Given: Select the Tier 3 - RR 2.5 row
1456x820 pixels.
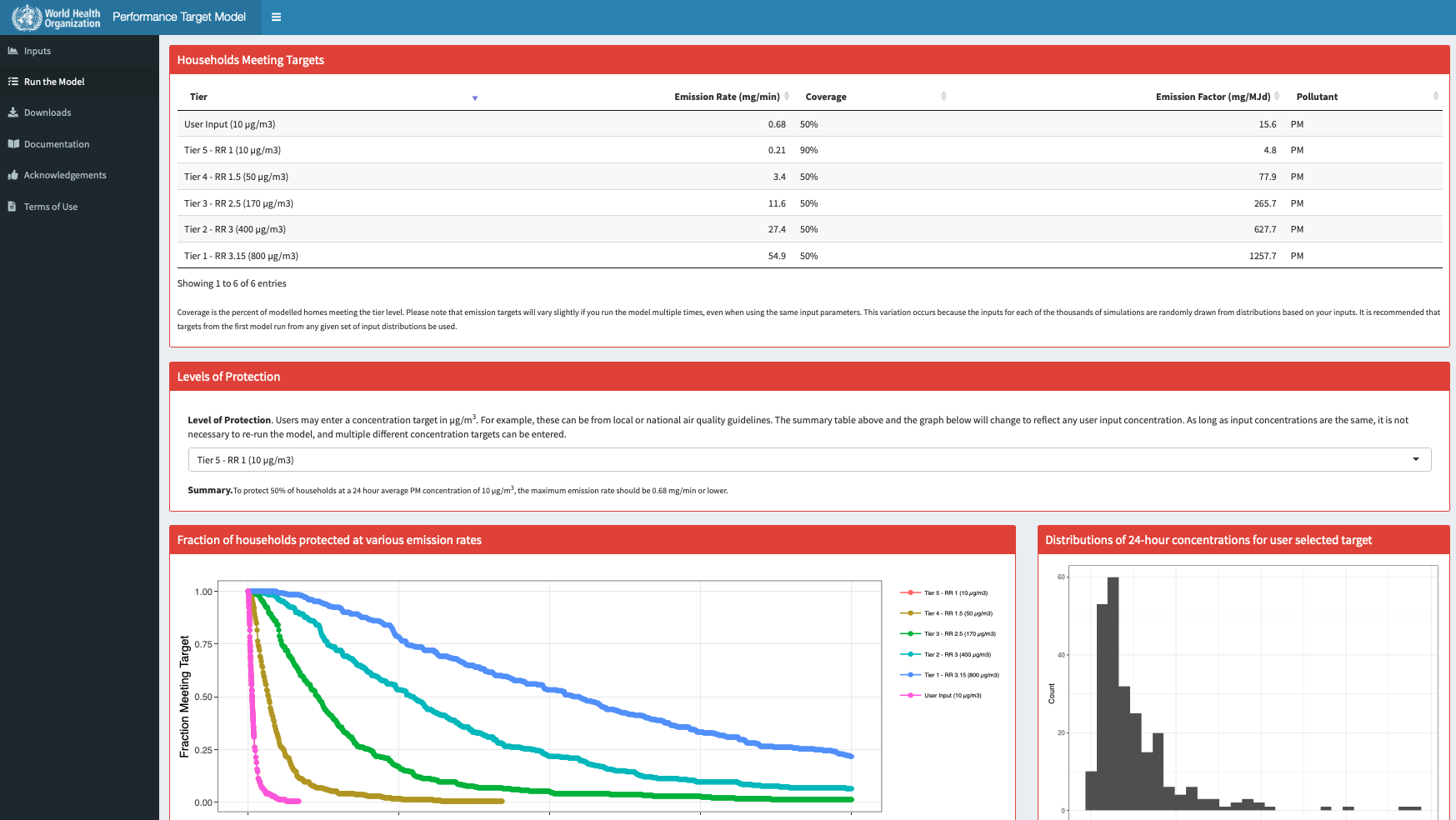Looking at the screenshot, I should pos(809,203).
